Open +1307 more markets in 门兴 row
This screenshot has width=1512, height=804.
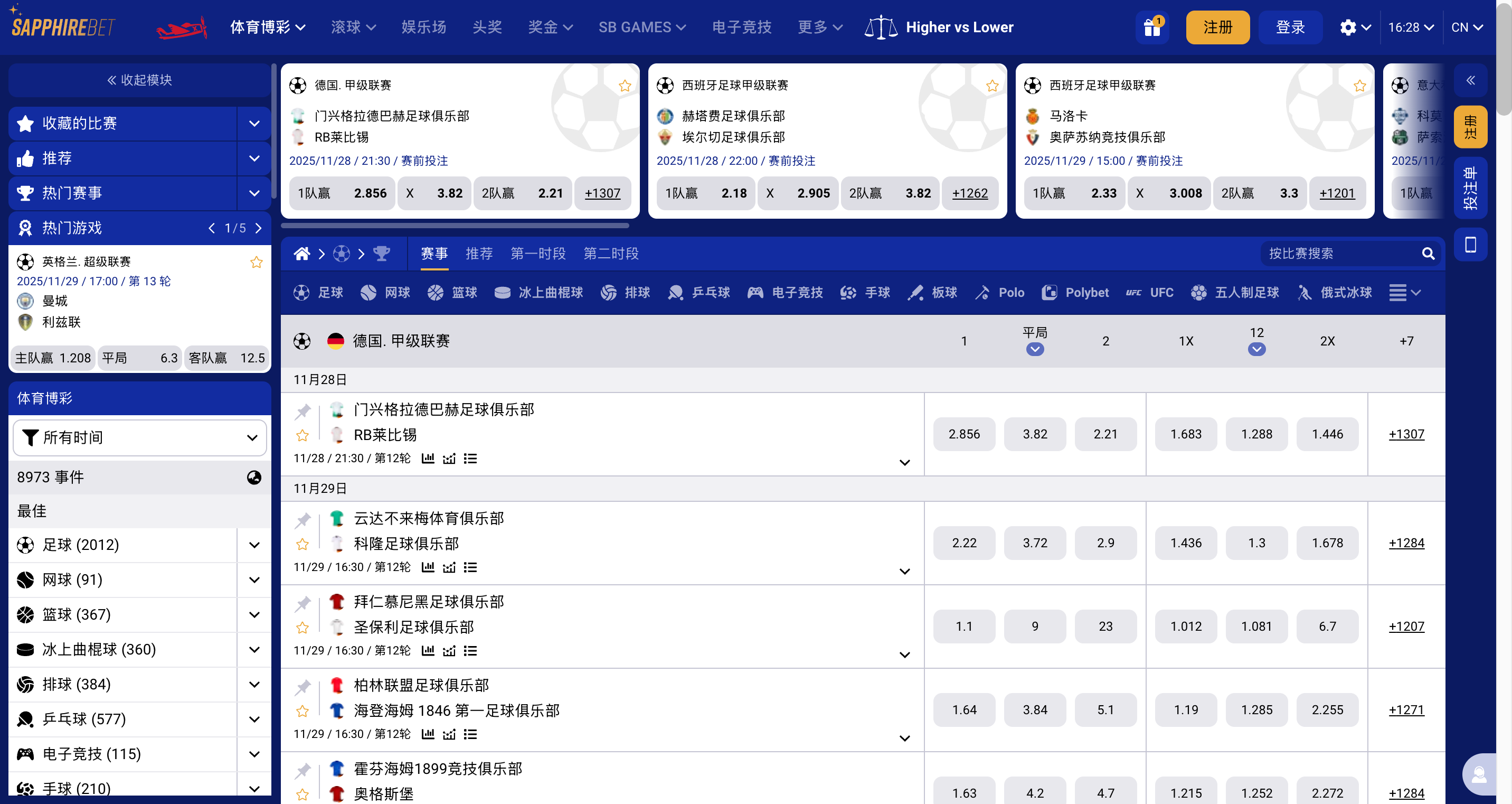coord(1406,434)
